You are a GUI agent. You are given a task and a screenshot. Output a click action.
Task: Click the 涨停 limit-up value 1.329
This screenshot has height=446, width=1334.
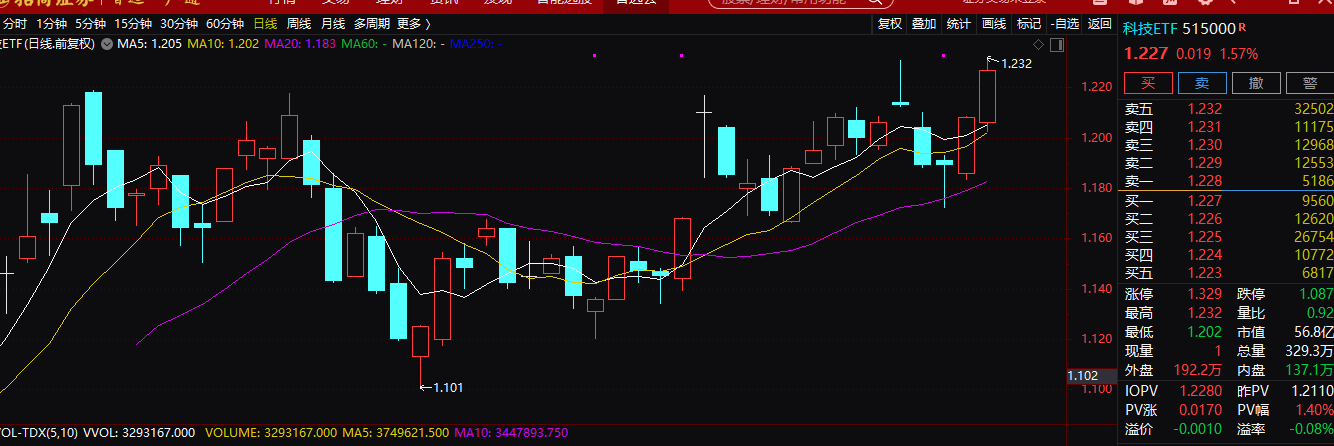1204,294
